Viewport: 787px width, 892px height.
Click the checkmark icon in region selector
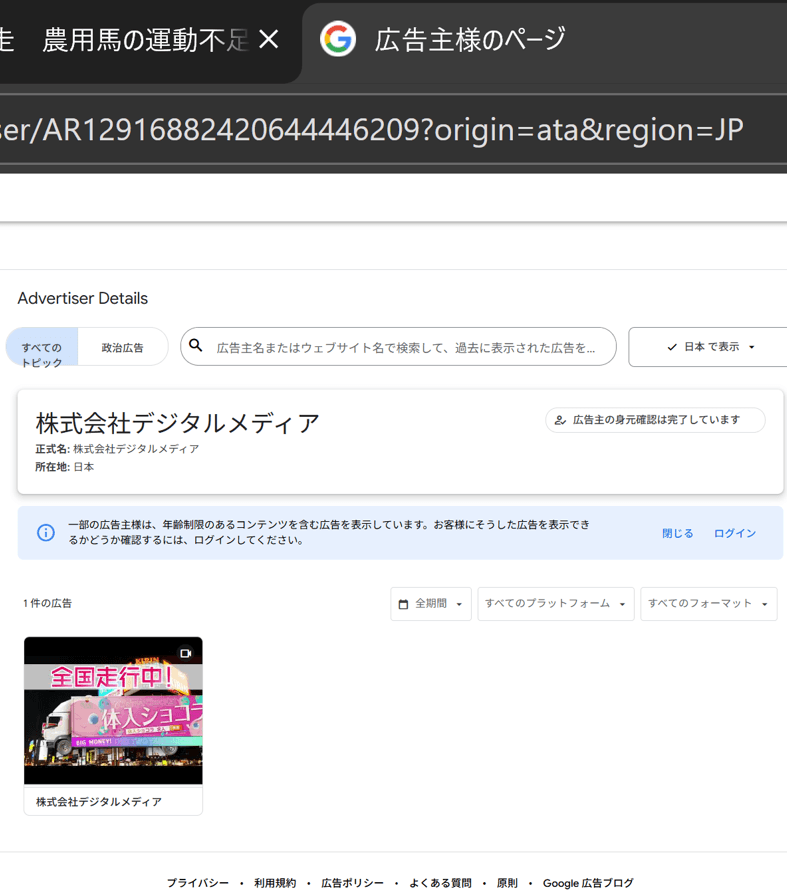pos(672,347)
